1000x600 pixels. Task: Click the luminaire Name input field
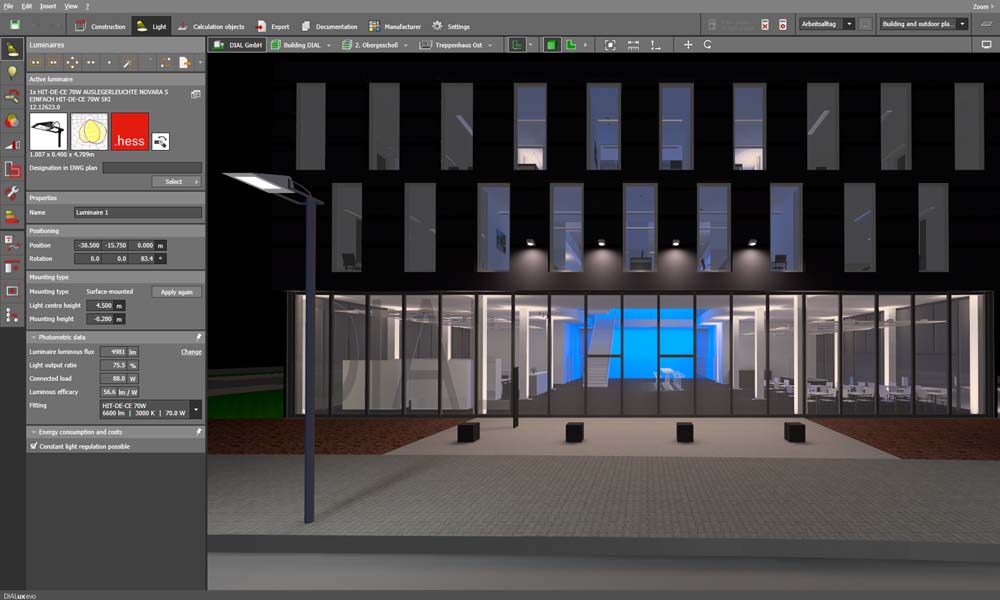137,213
